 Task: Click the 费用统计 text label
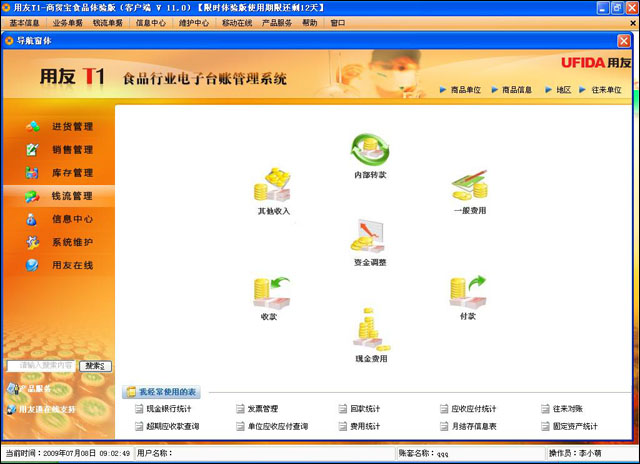(x=365, y=426)
